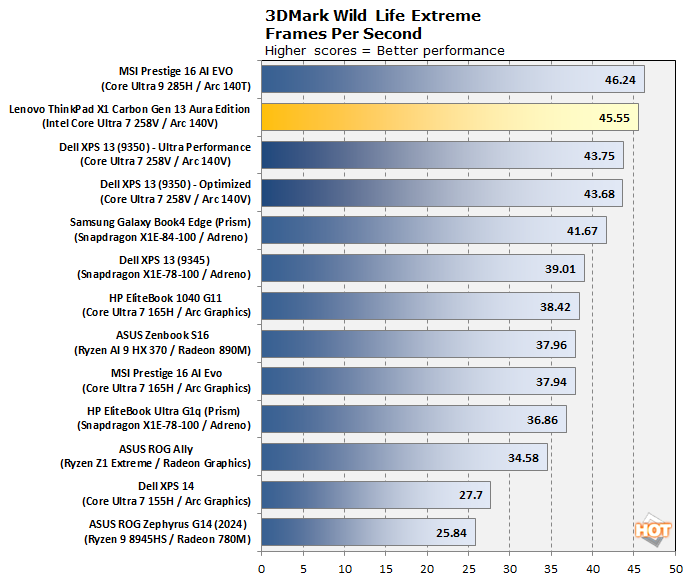Click the 'Dell XPS 14' label
Screen dimensions: 690x581
pyautogui.click(x=166, y=486)
